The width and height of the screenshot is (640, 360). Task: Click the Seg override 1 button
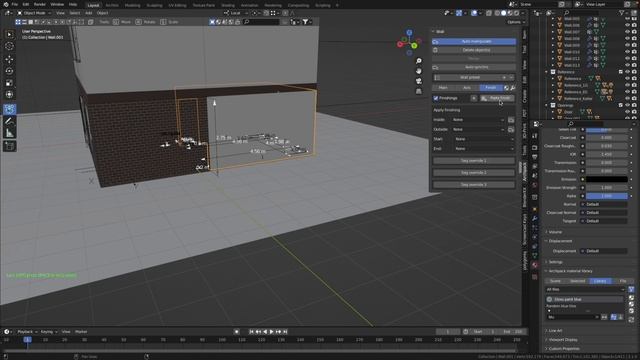click(x=474, y=161)
